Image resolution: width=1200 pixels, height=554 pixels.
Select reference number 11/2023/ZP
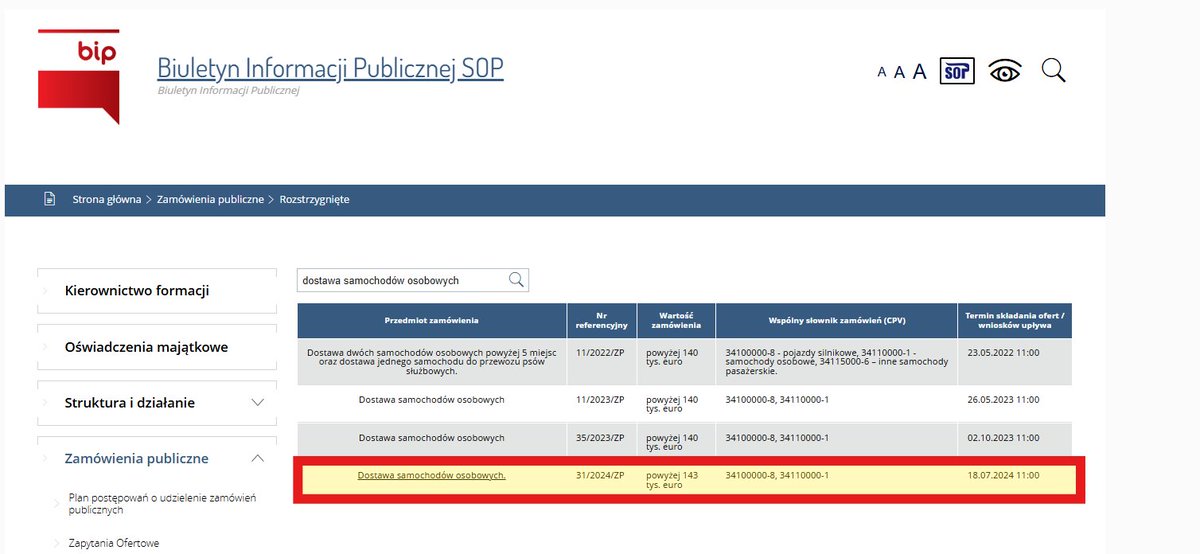pyautogui.click(x=600, y=399)
